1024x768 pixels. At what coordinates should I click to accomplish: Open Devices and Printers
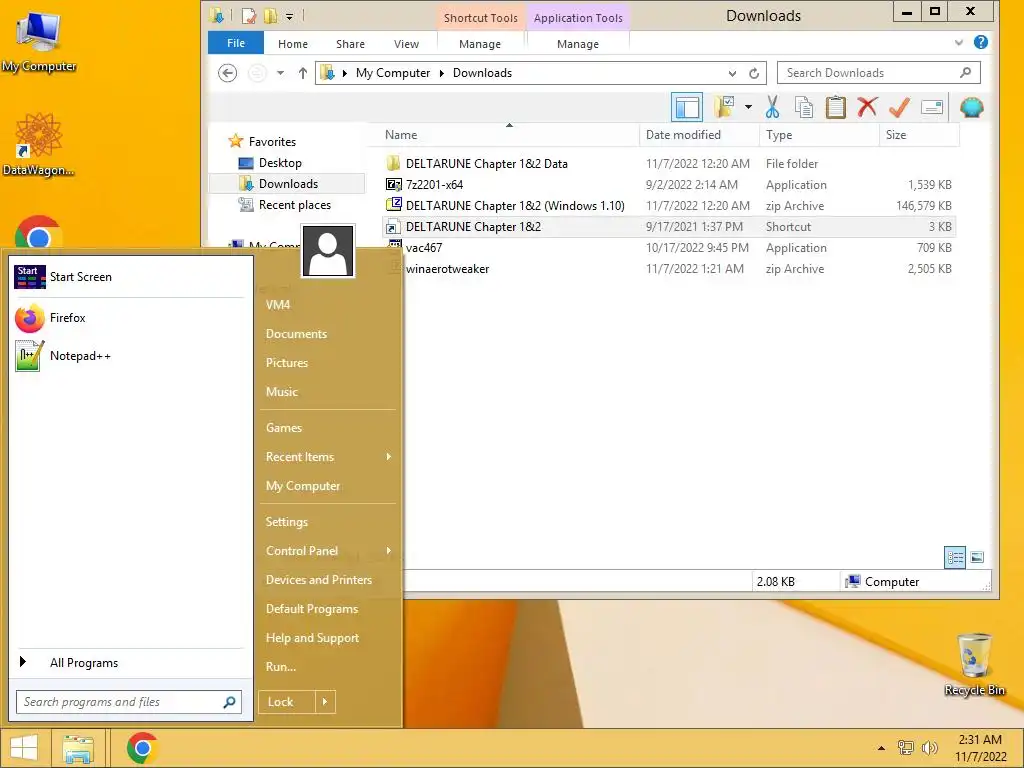pyautogui.click(x=319, y=580)
